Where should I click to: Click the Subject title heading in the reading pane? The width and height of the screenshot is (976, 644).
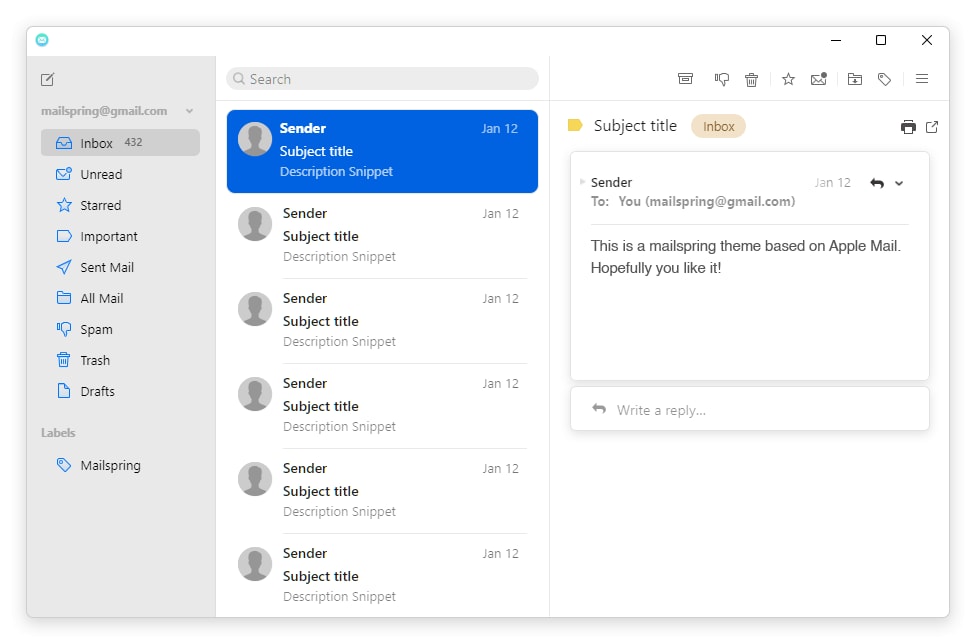coord(635,126)
